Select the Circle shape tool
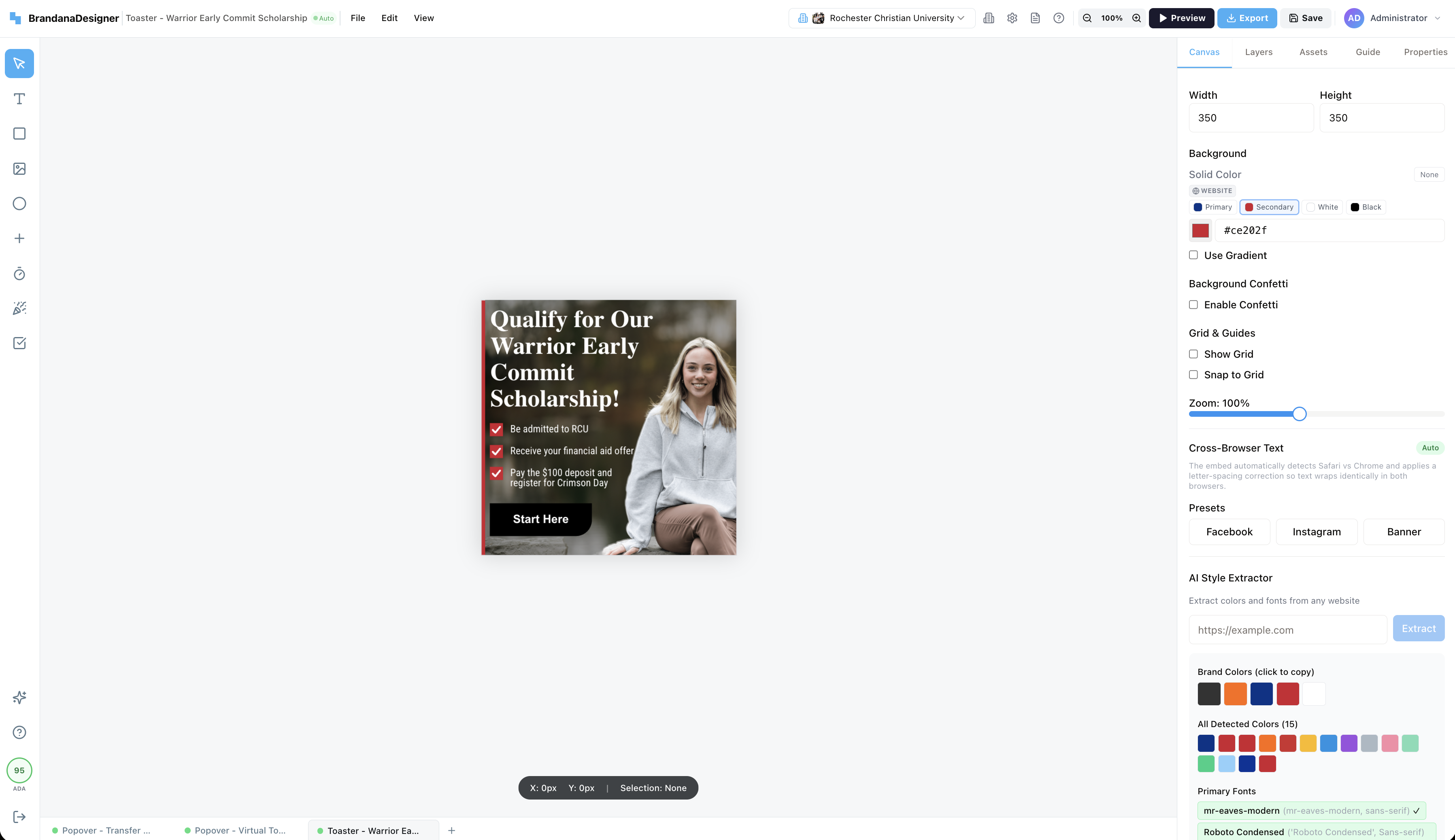1455x840 pixels. 19,204
